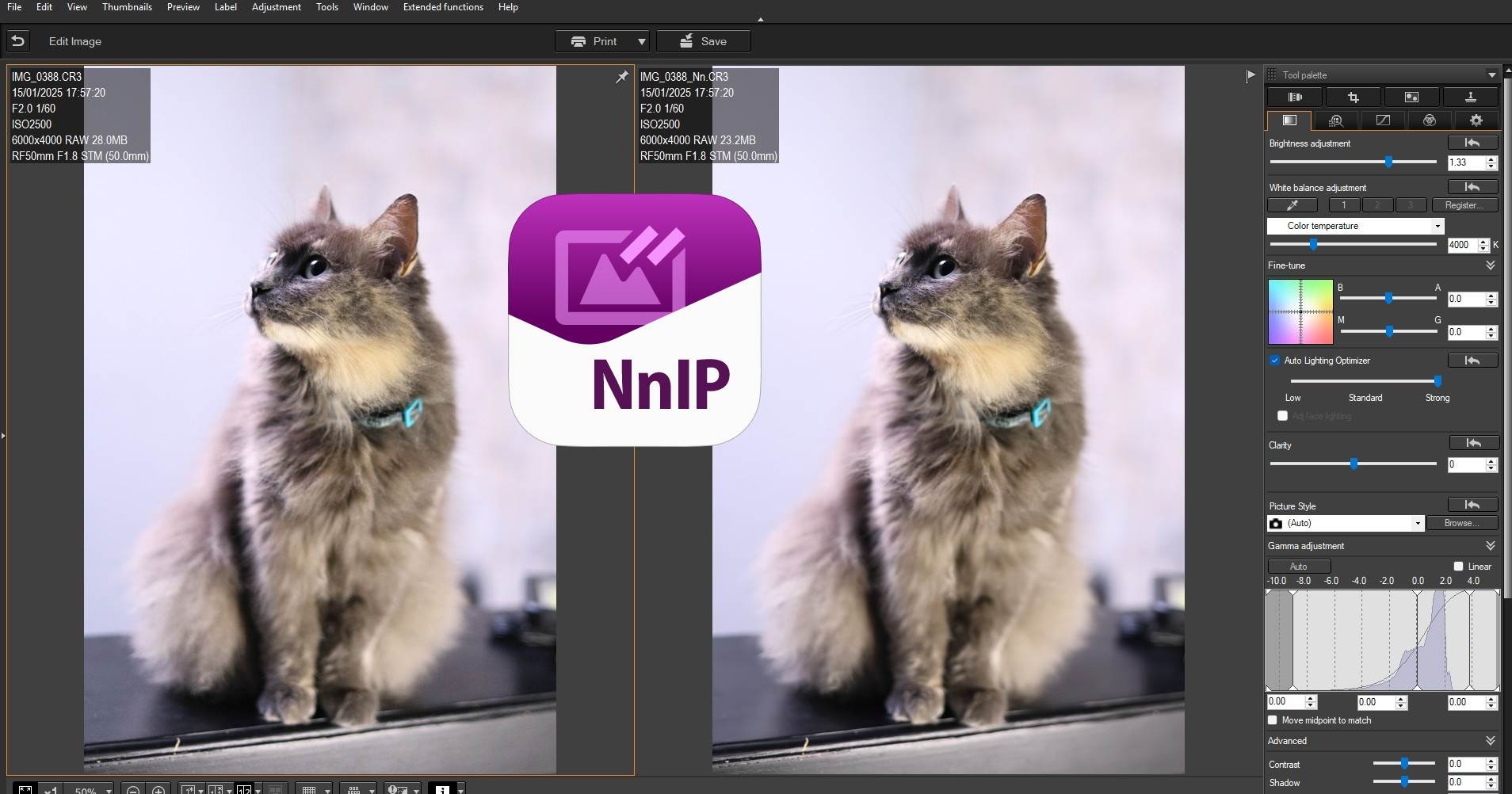The height and width of the screenshot is (794, 1512).
Task: Check Move midpoint to match
Action: 1273,720
